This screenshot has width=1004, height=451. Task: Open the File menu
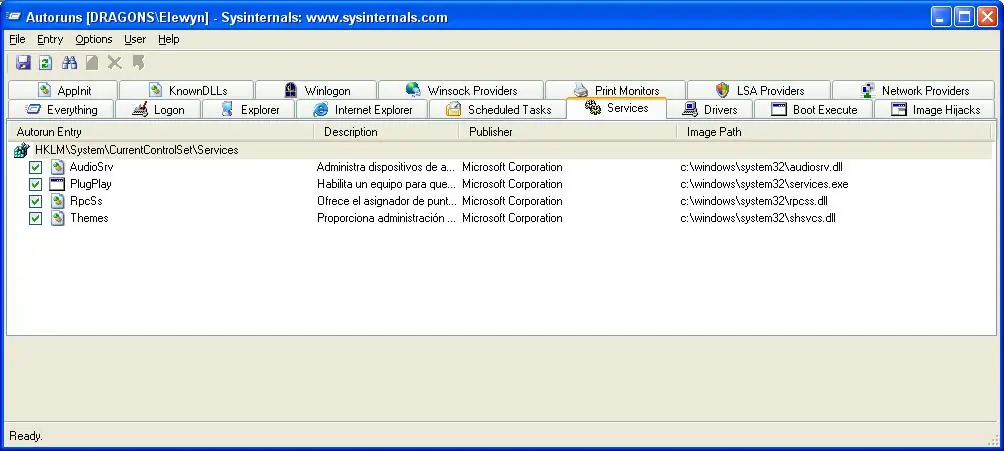click(17, 39)
